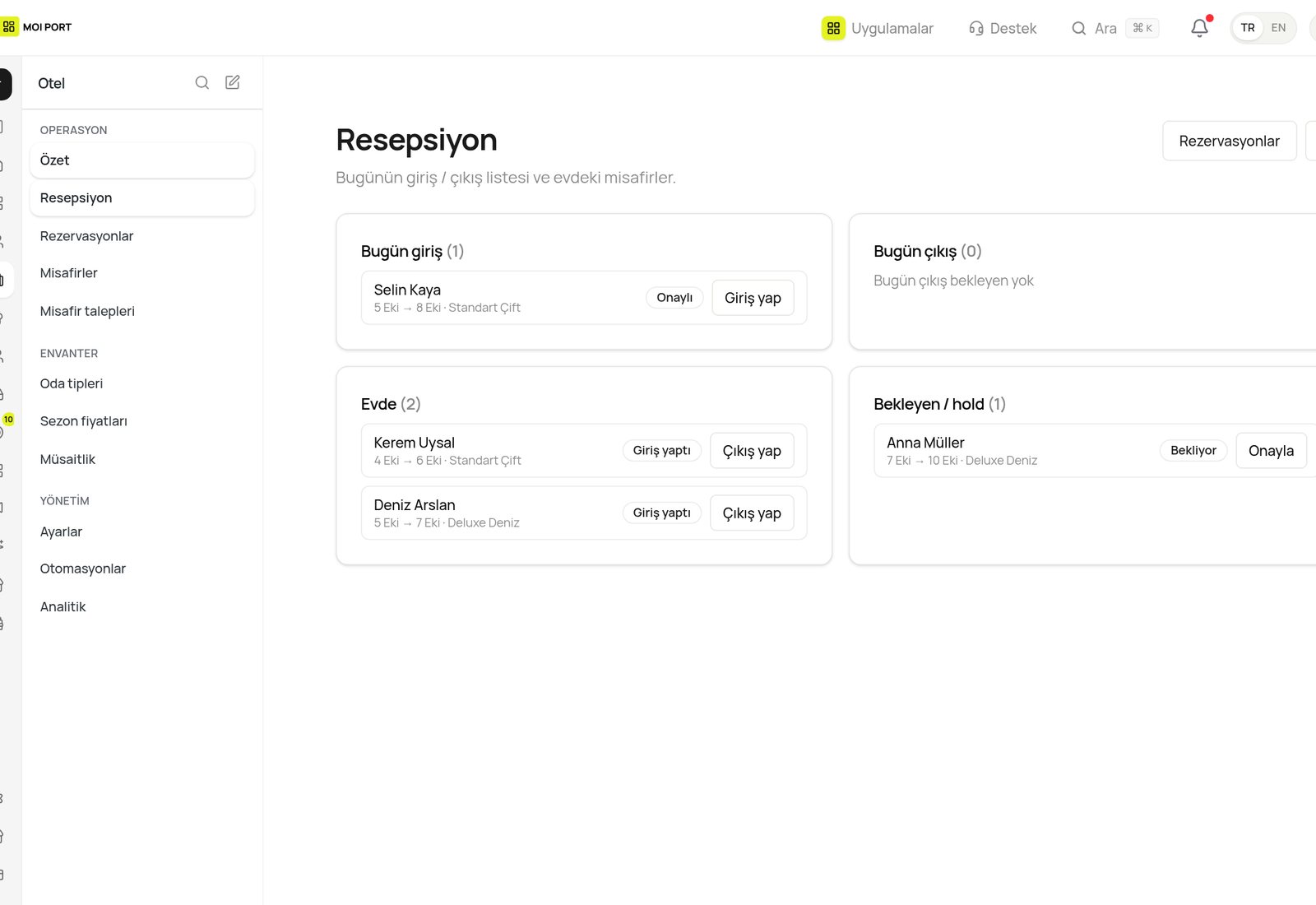Screen dimensions: 1316x905
Task: Click Giriş yaptı badge for Kerem Uysal
Action: pos(662,450)
